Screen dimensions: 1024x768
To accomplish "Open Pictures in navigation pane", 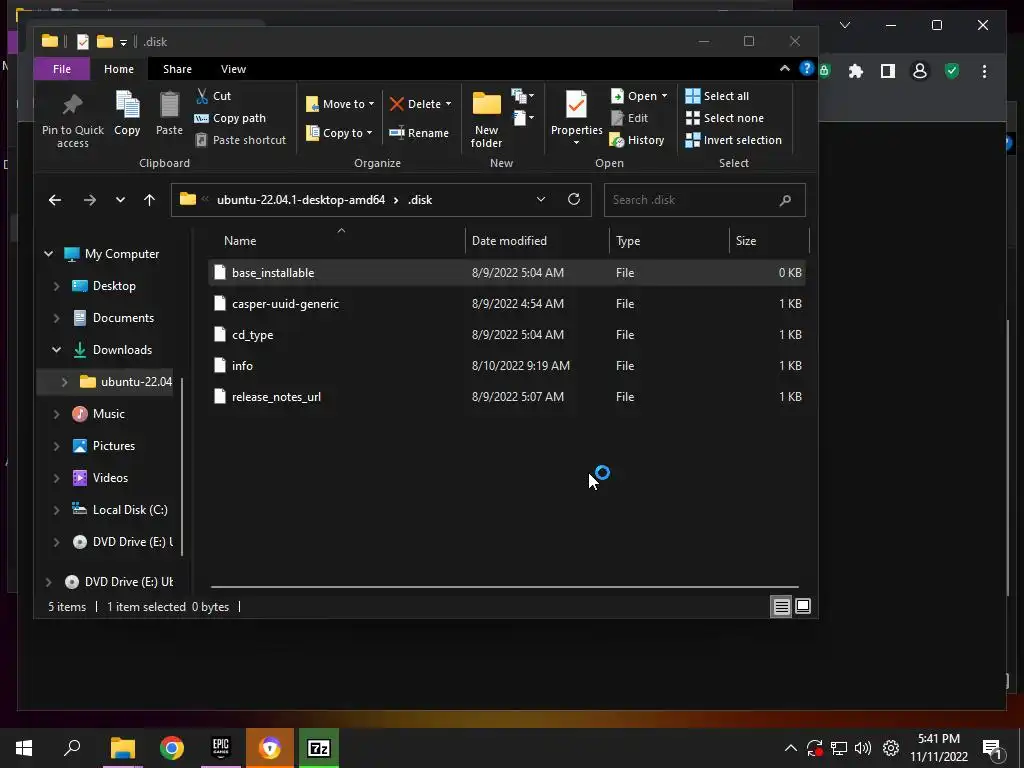I will [x=104, y=445].
